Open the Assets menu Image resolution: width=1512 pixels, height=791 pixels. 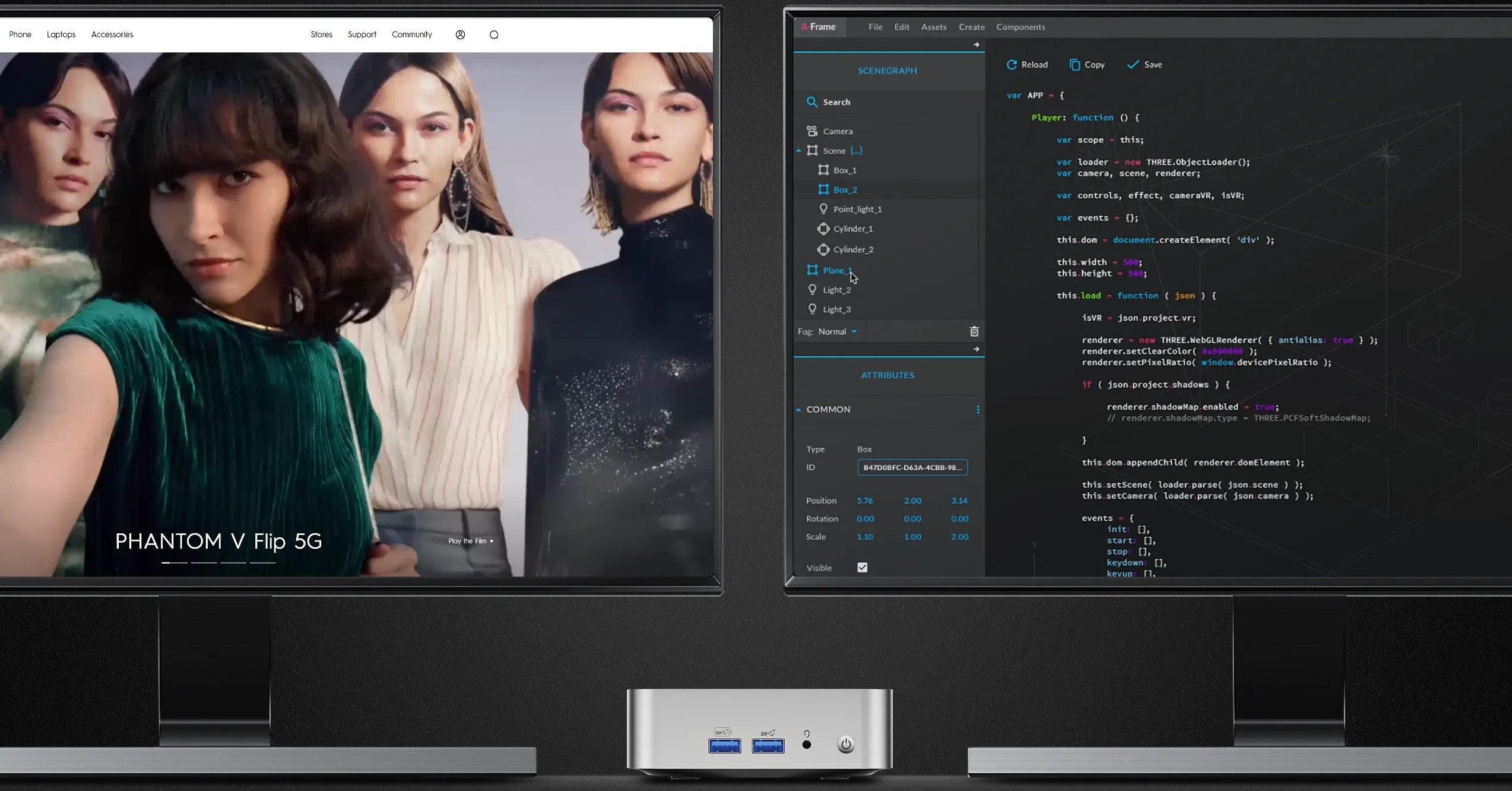pyautogui.click(x=933, y=27)
